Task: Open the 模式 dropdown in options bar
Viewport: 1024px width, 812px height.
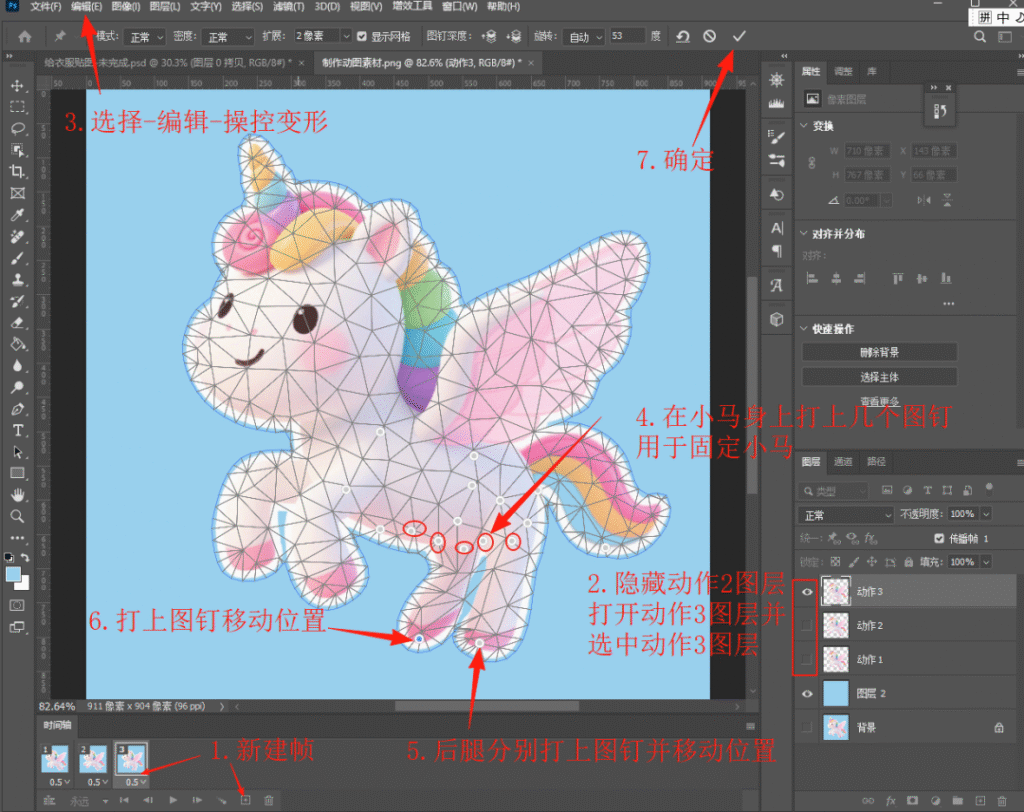Action: 144,37
